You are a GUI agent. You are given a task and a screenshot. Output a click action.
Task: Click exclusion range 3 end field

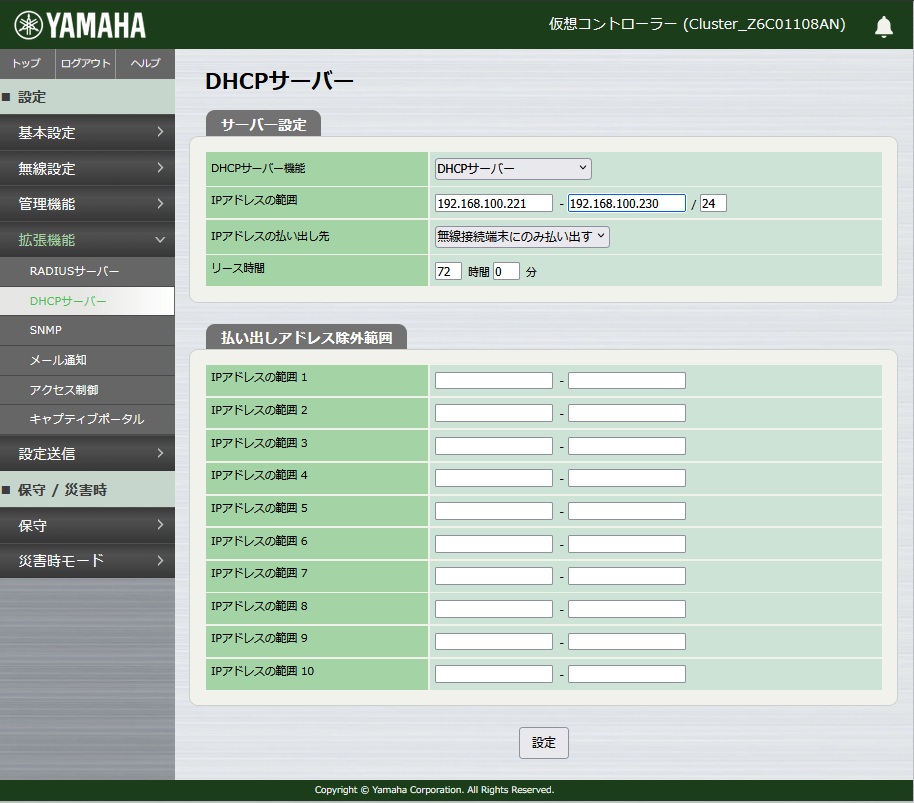click(627, 446)
